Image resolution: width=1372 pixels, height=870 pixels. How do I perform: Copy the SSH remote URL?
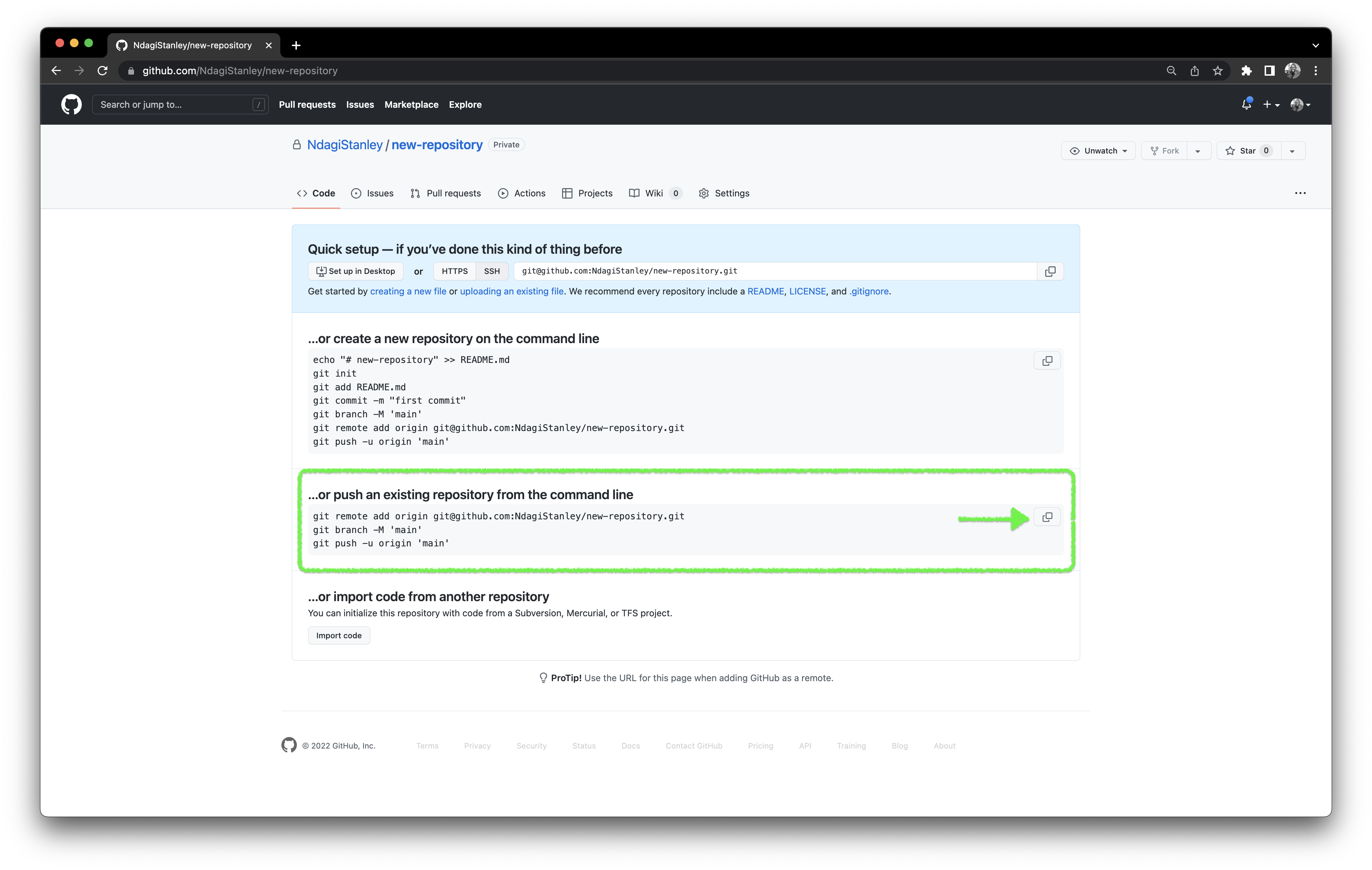point(1050,271)
